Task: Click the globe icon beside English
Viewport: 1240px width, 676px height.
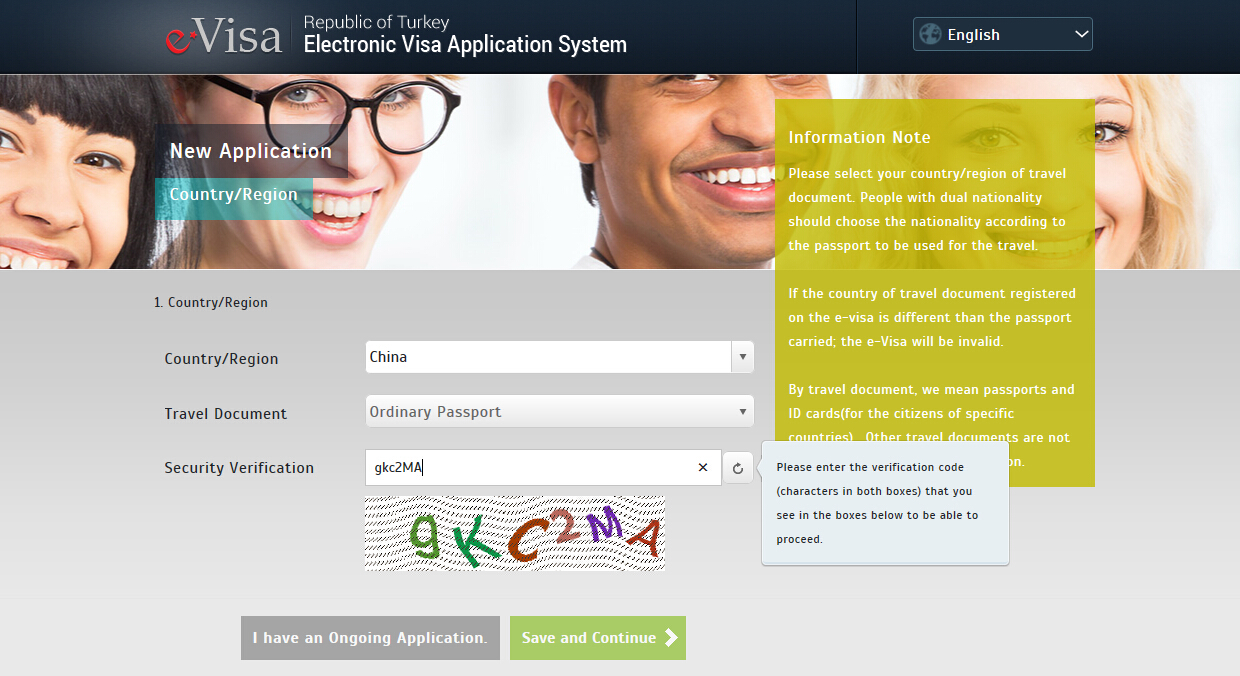Action: pyautogui.click(x=930, y=35)
